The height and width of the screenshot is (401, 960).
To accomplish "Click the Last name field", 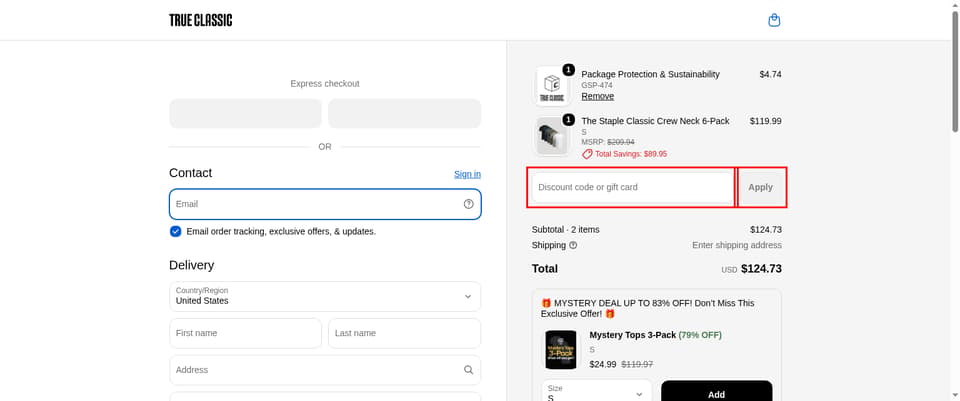I will pos(405,333).
